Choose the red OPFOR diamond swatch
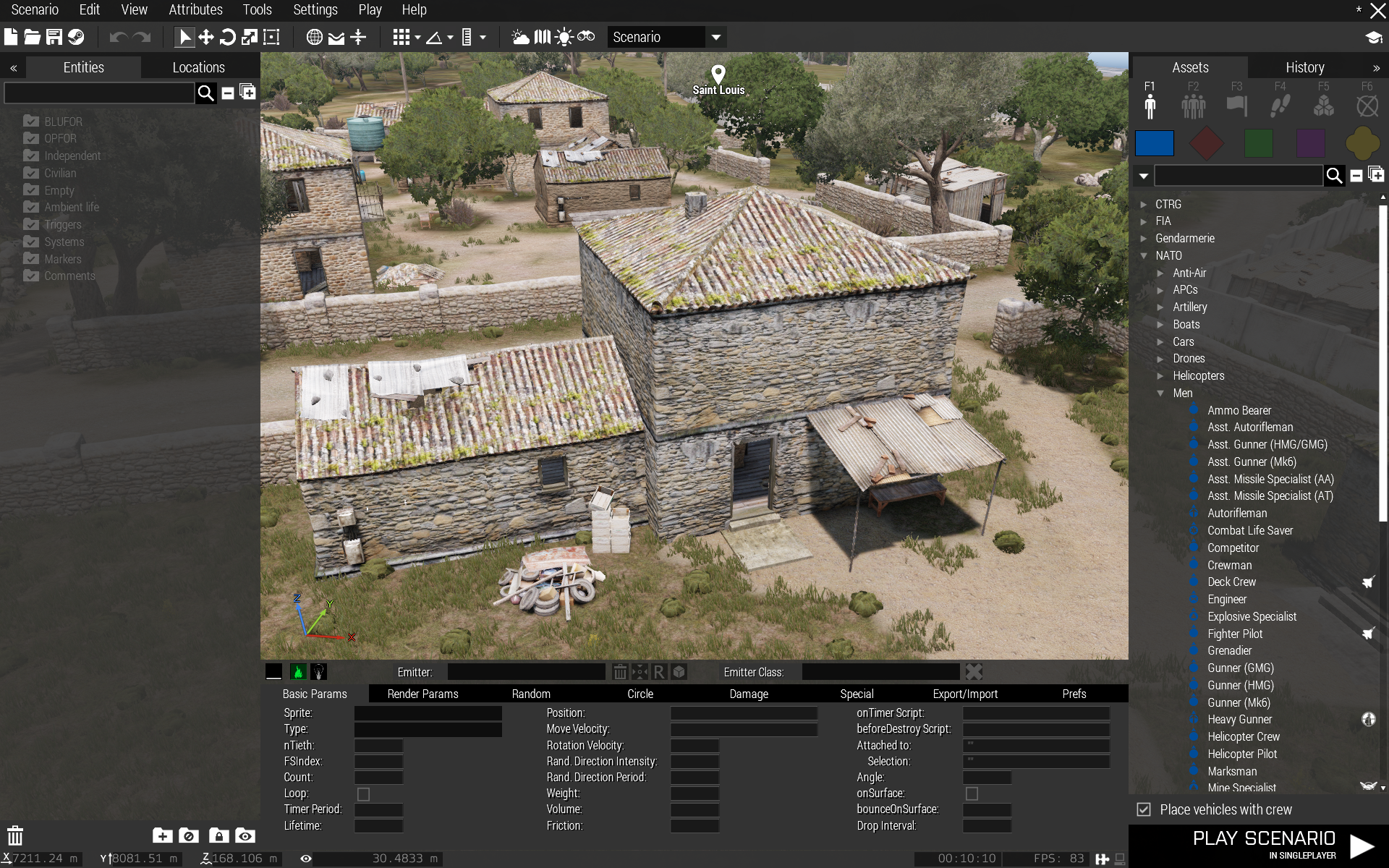 click(x=1207, y=143)
